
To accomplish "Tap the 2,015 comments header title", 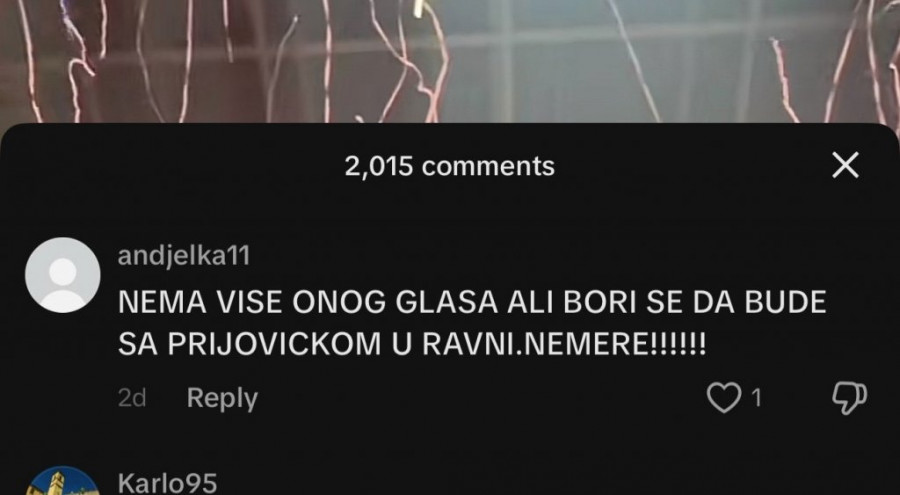I will click(449, 166).
